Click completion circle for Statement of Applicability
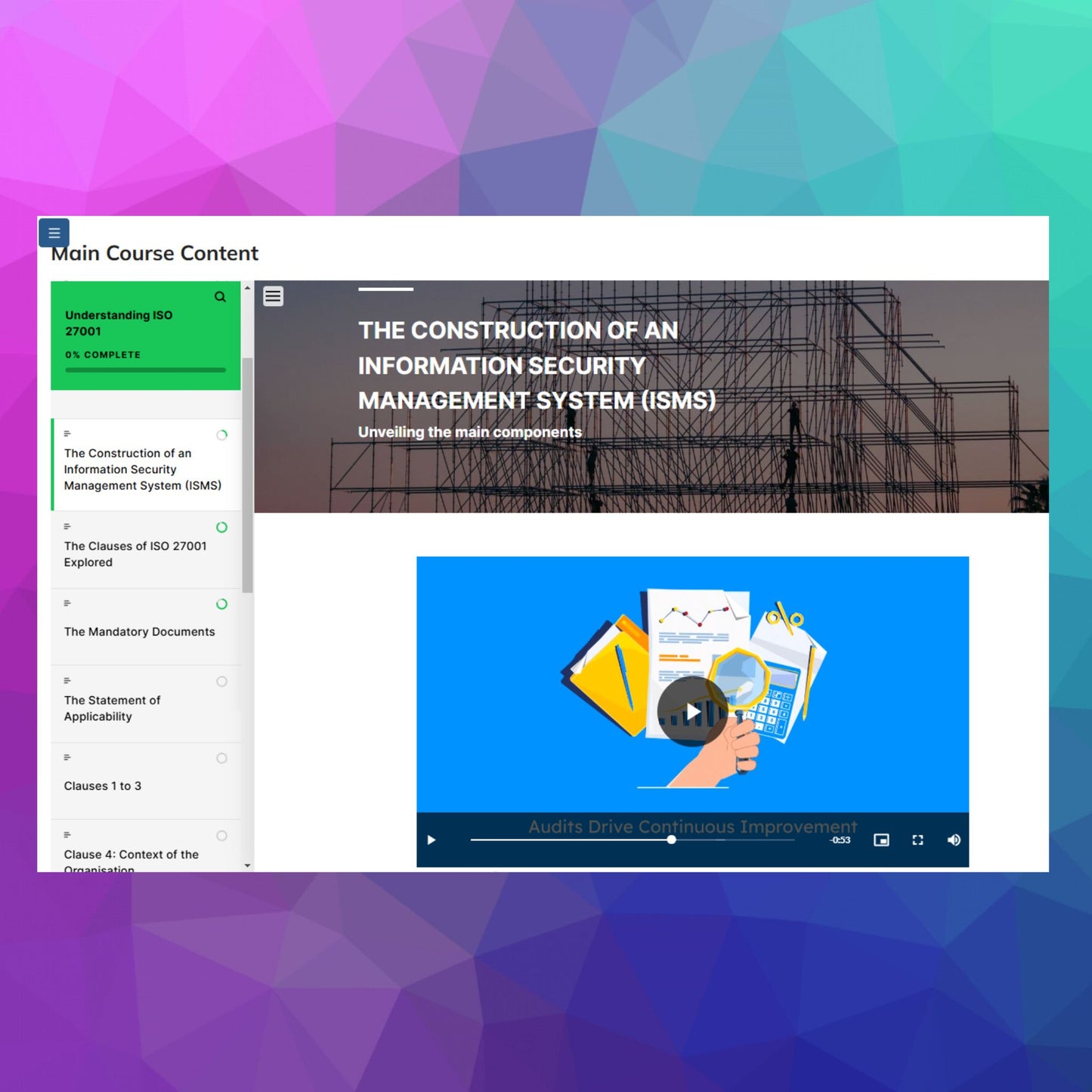The width and height of the screenshot is (1092, 1092). [221, 682]
